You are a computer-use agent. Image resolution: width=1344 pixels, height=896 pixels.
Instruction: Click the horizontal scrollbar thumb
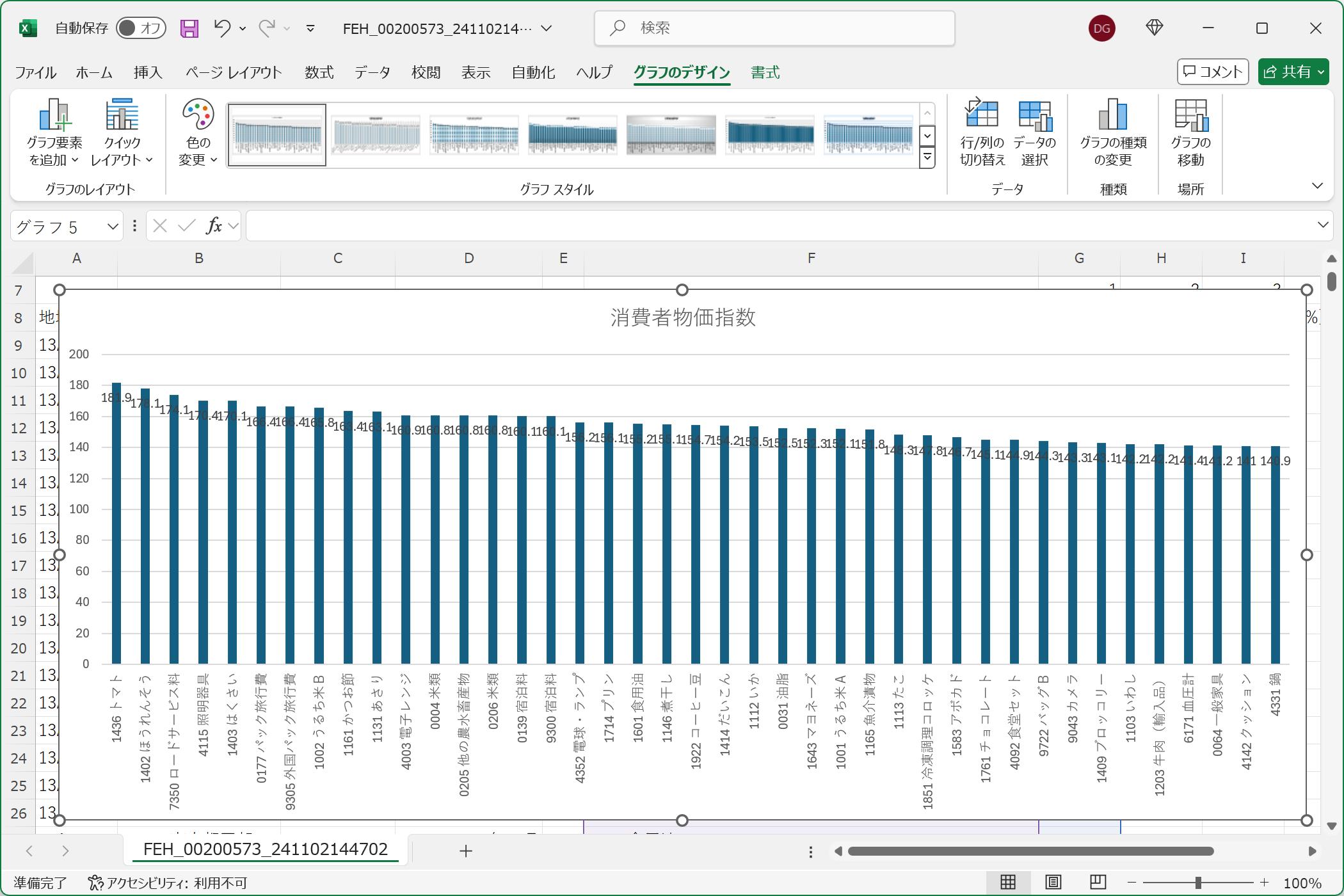pos(1030,851)
